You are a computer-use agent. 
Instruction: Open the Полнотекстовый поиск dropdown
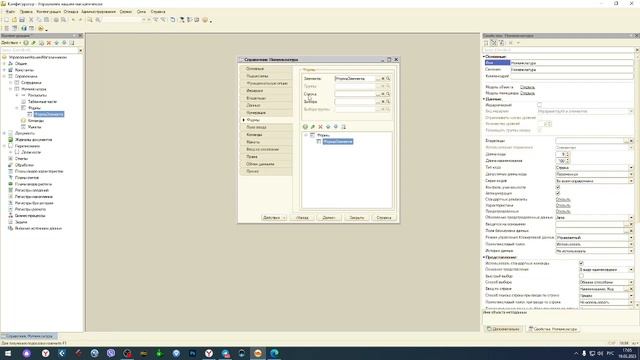pos(631,244)
